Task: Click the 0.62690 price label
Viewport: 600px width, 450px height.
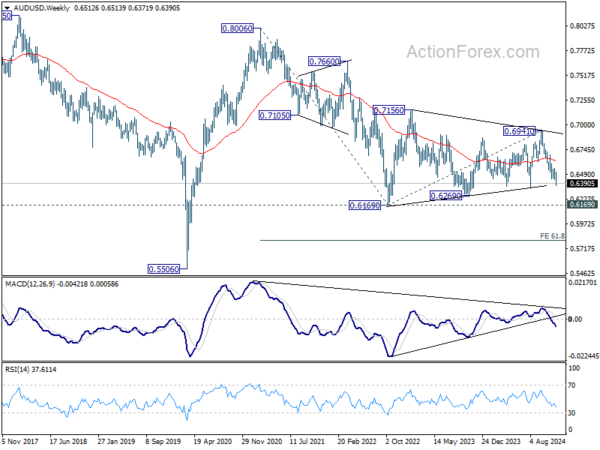Action: tap(446, 196)
